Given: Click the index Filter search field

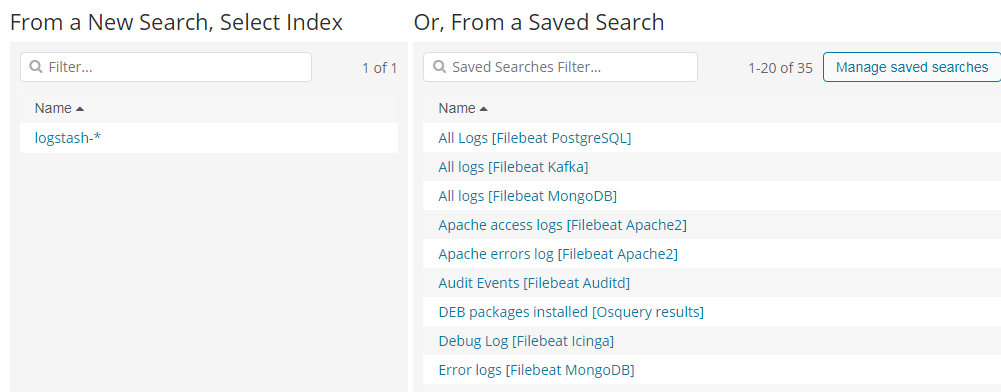Looking at the screenshot, I should pos(166,67).
